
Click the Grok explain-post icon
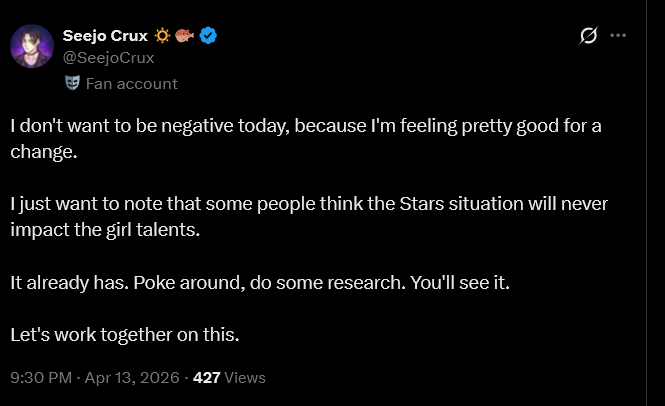(589, 37)
